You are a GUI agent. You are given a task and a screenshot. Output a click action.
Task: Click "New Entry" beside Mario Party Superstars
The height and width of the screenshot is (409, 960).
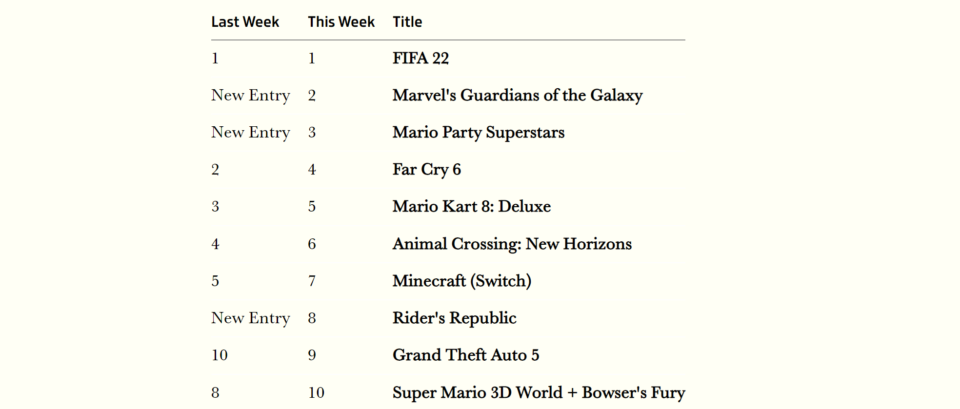(250, 133)
